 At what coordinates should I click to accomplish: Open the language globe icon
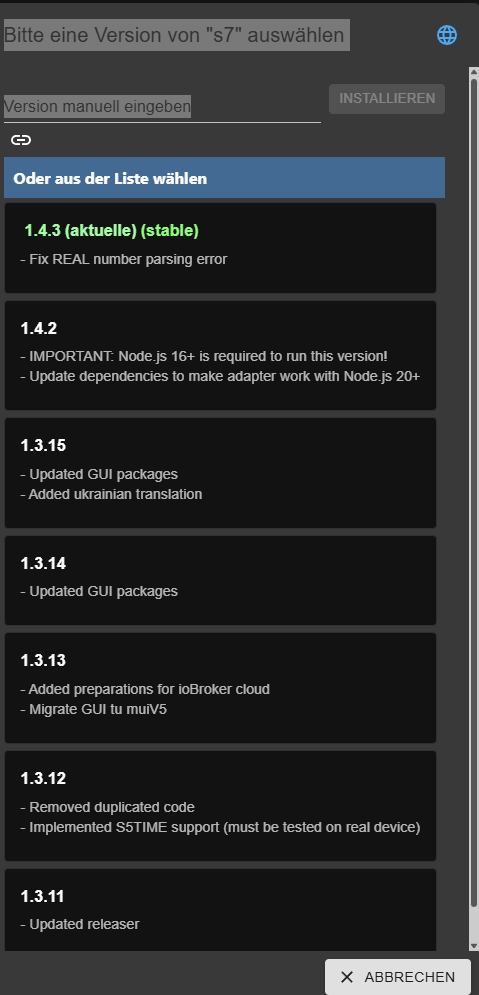(x=447, y=35)
